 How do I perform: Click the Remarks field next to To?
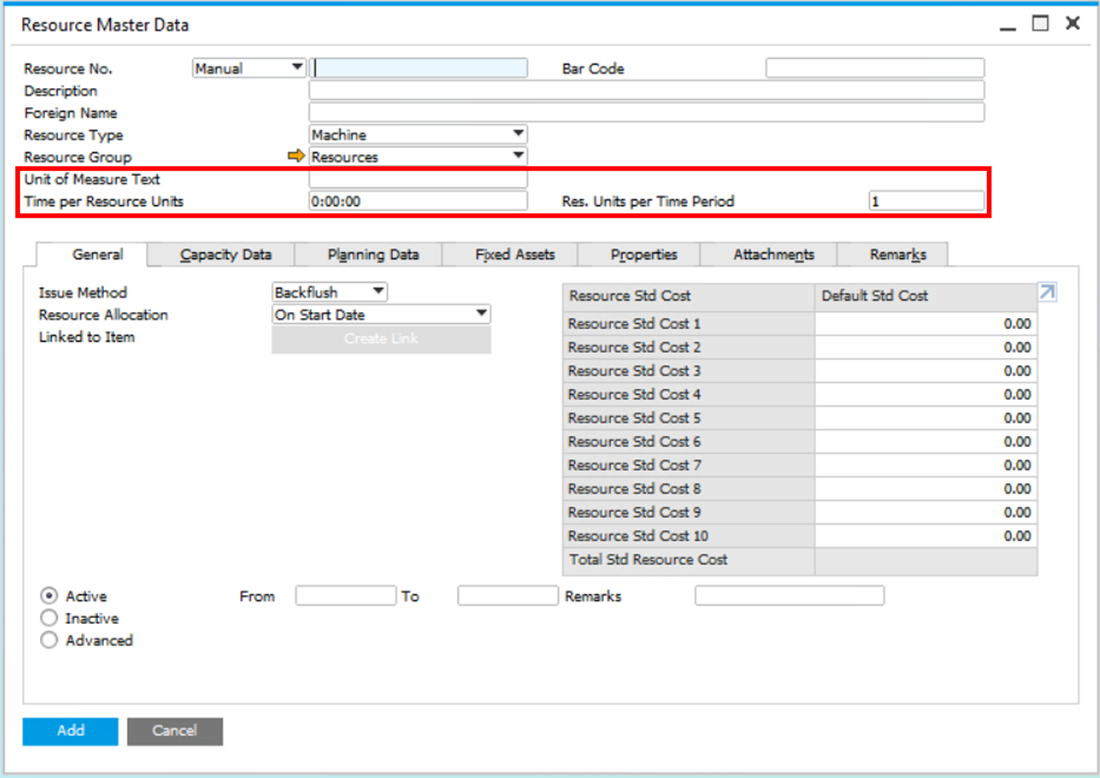click(x=789, y=596)
